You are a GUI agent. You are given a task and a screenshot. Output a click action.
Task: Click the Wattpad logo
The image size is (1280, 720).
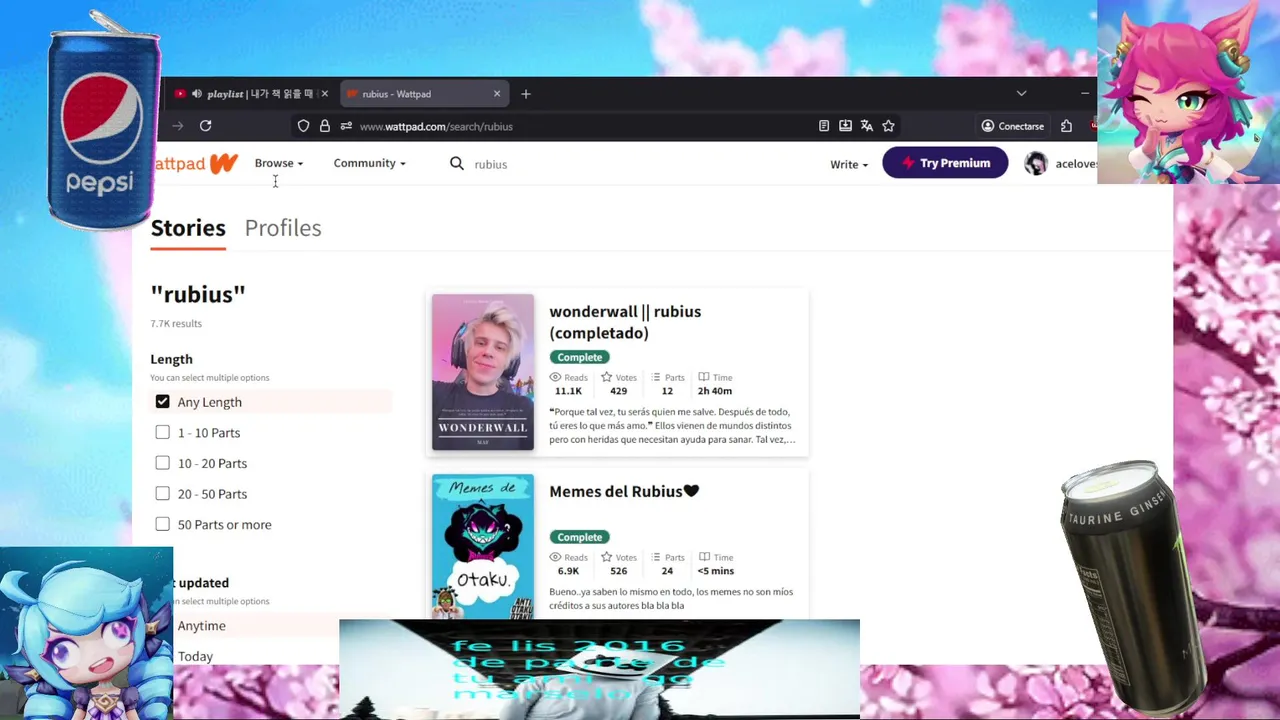click(x=195, y=163)
